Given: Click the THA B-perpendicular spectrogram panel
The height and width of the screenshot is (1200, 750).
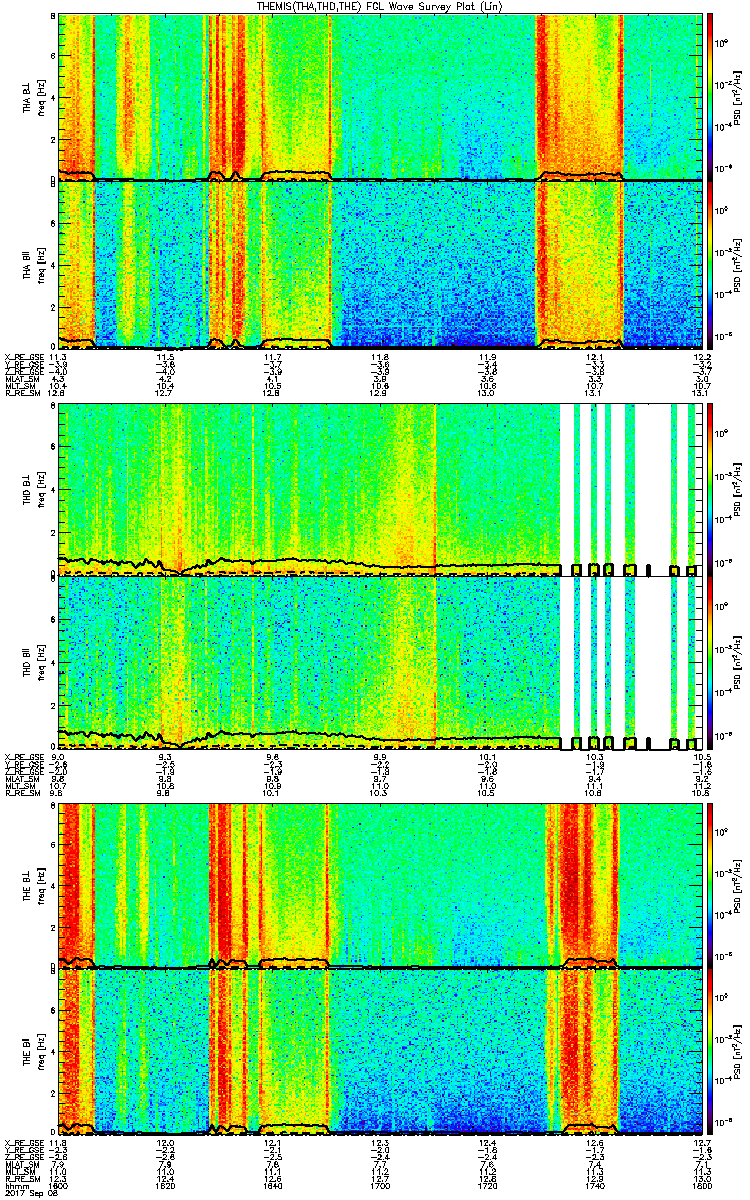Looking at the screenshot, I should pos(380,97).
